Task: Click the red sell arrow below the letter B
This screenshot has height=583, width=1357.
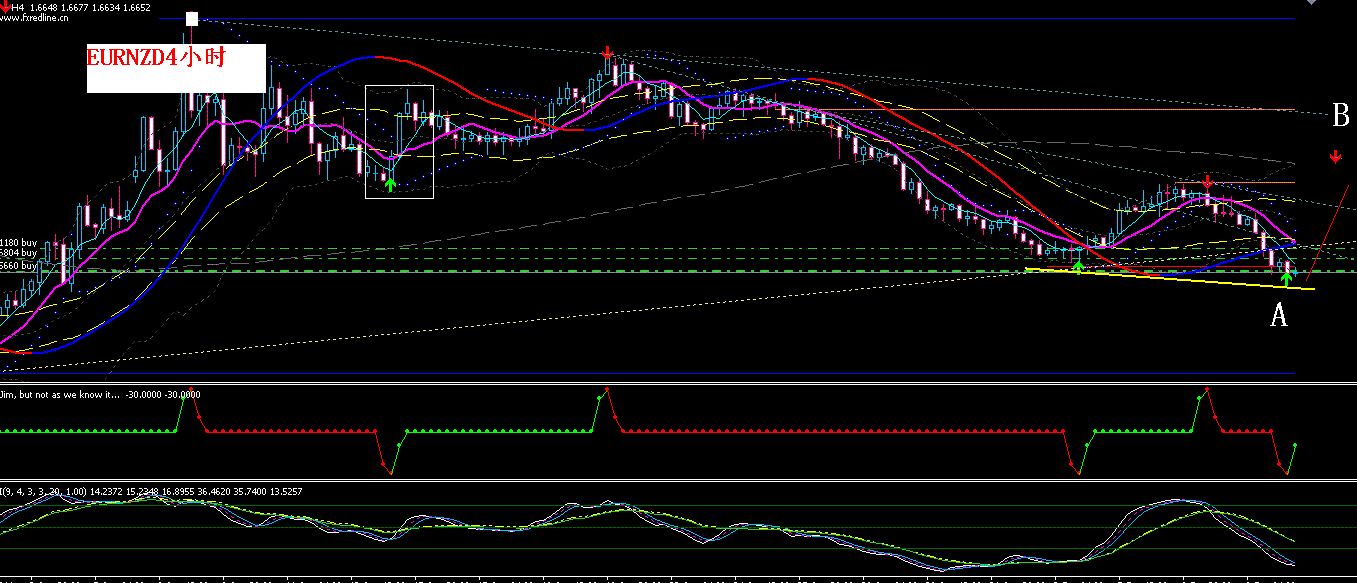Action: 1335,156
